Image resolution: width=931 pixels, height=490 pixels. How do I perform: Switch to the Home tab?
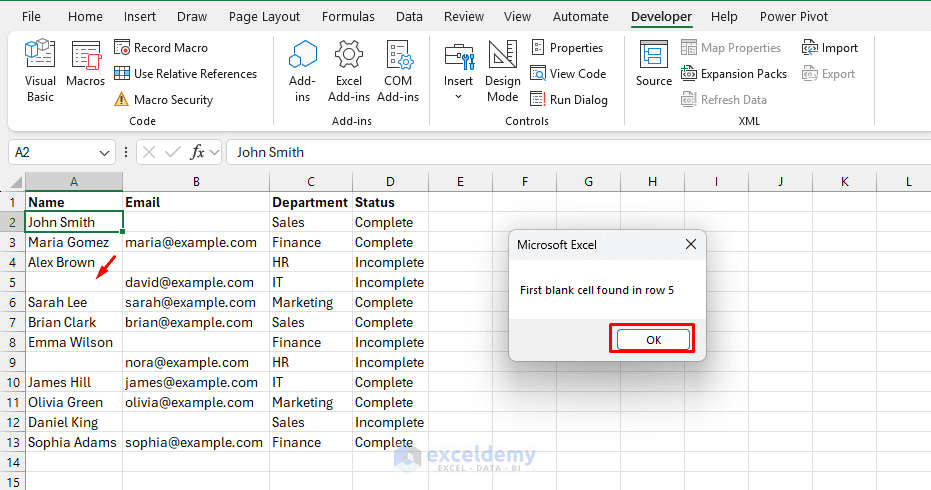[x=85, y=17]
